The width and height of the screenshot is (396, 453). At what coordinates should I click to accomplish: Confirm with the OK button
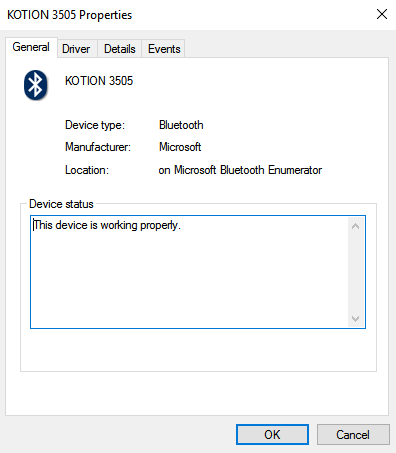click(x=272, y=434)
